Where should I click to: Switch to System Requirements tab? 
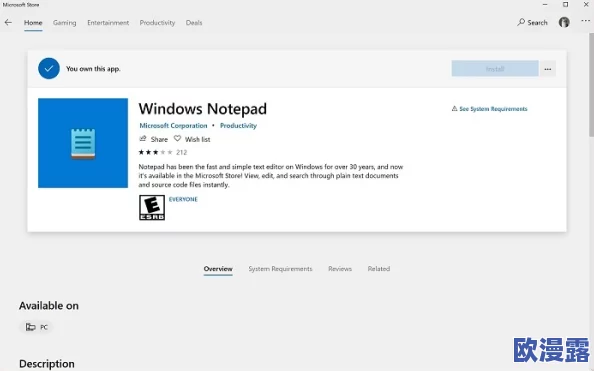pyautogui.click(x=280, y=269)
